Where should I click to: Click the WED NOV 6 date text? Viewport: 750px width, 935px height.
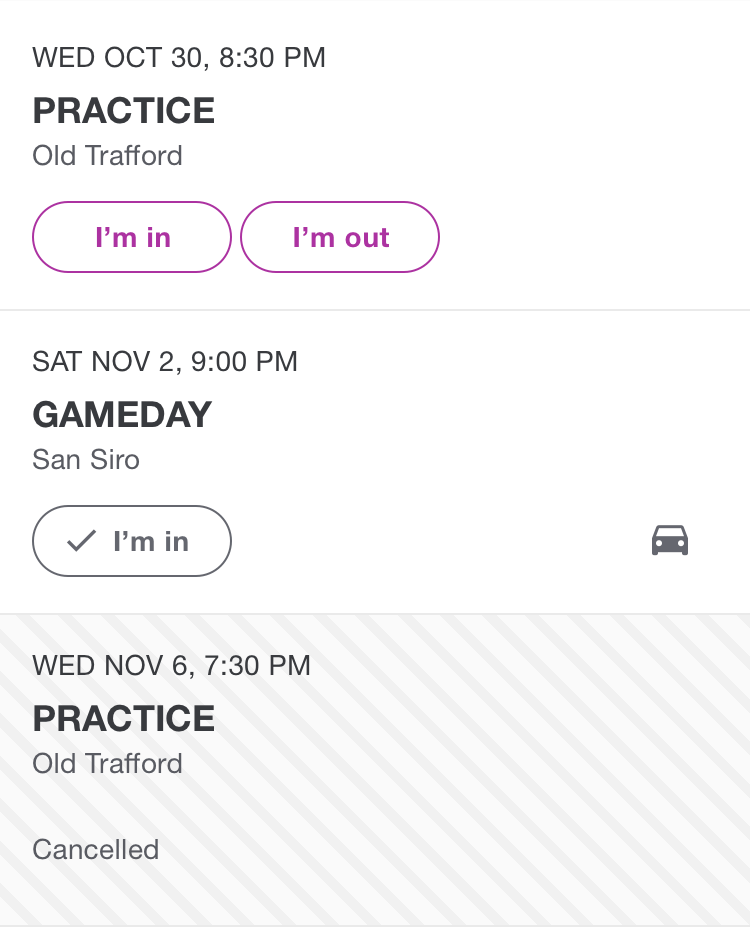pyautogui.click(x=110, y=666)
